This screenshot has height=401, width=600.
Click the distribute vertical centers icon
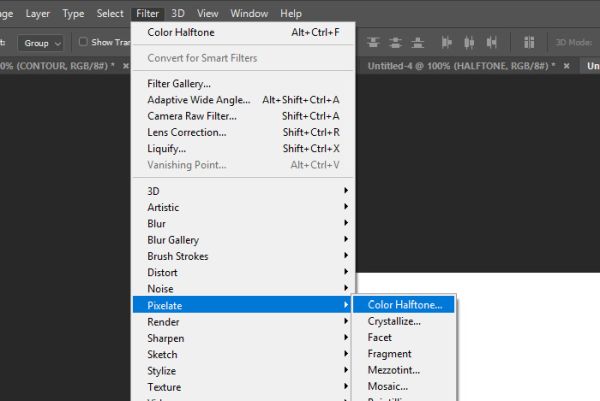[x=395, y=42]
